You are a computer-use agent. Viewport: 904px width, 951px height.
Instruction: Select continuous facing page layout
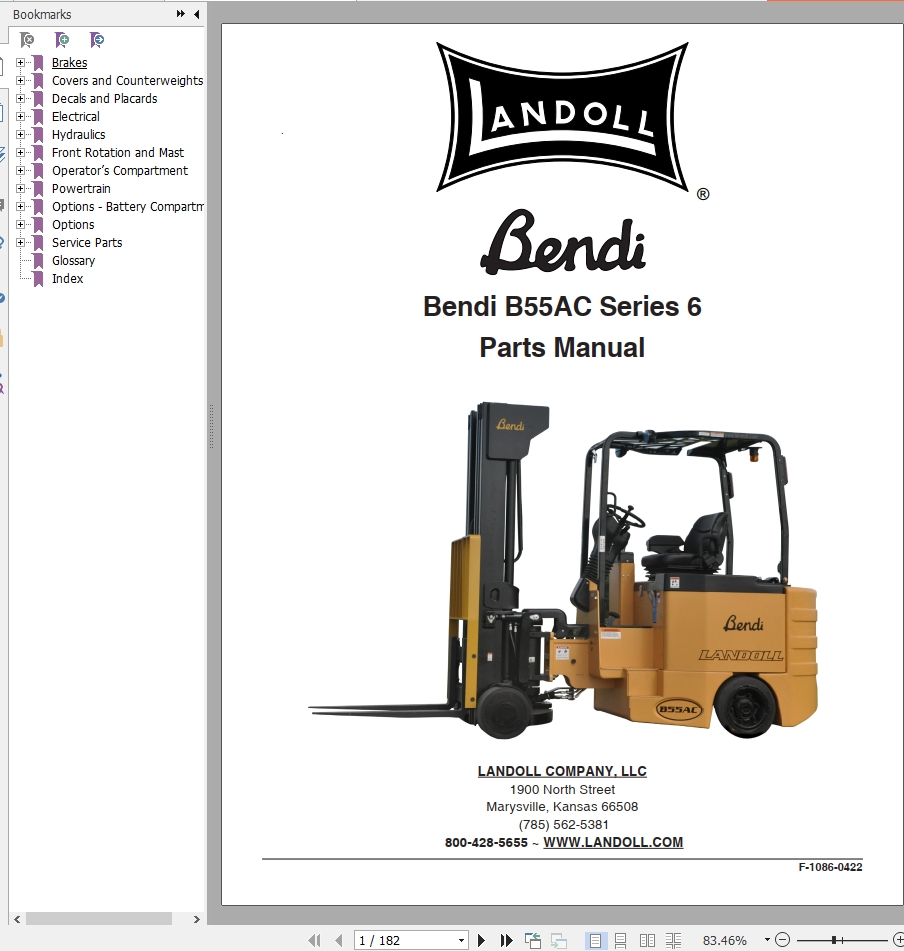(673, 941)
